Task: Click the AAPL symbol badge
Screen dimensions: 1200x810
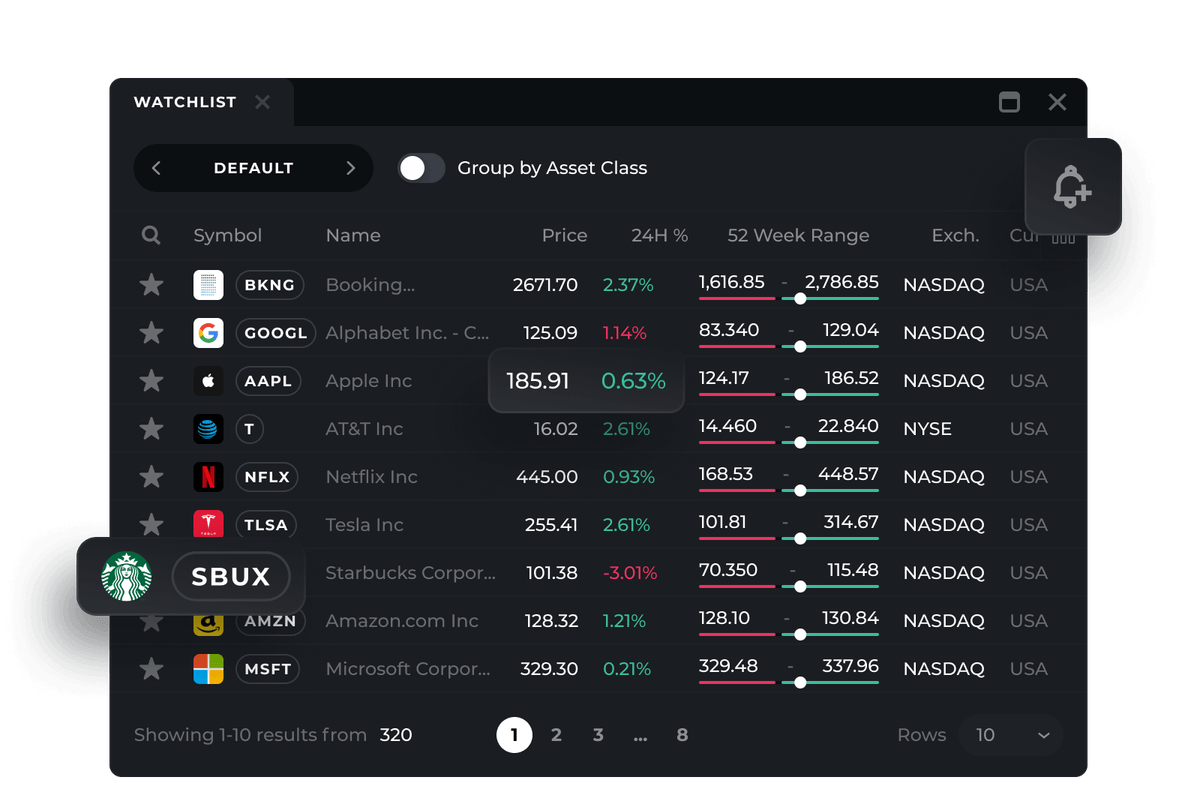Action: [x=268, y=381]
